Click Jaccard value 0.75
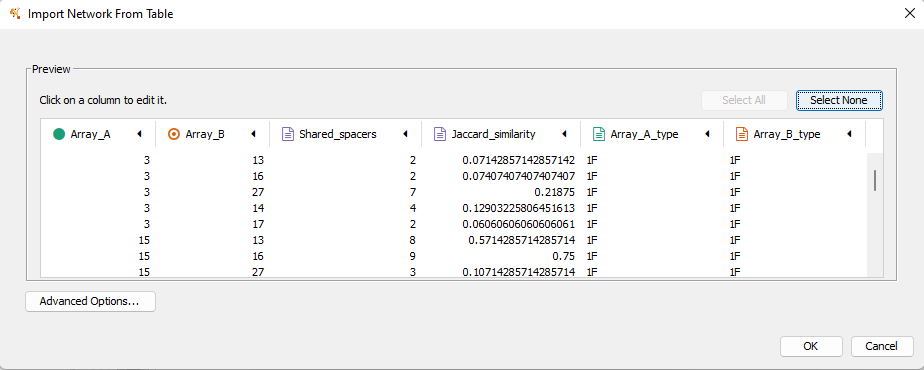This screenshot has height=370, width=924. [564, 256]
